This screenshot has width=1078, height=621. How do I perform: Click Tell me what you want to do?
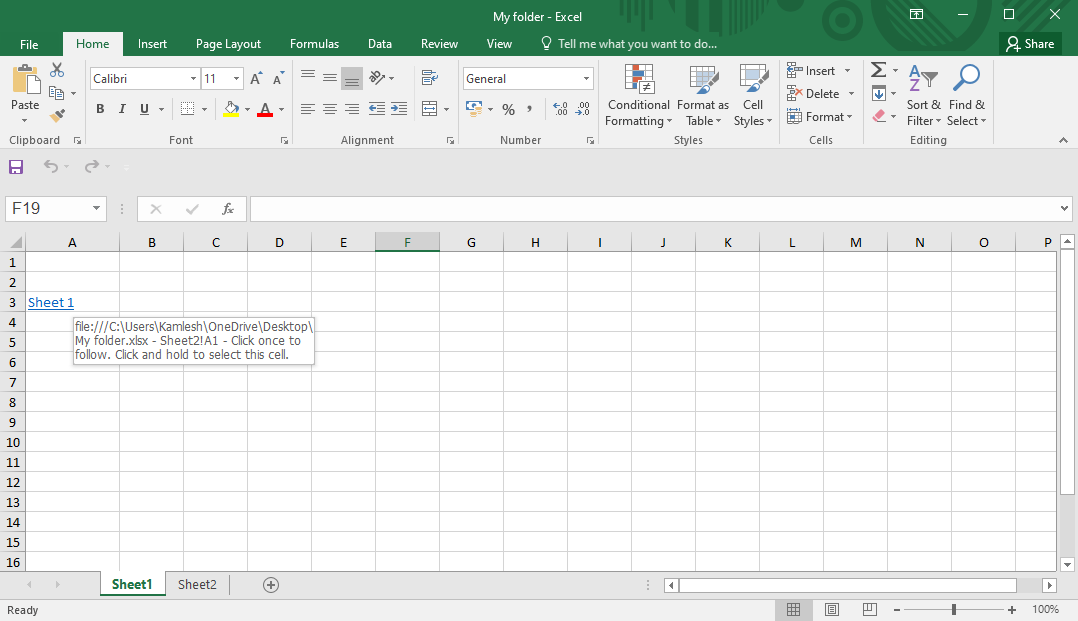click(x=629, y=44)
